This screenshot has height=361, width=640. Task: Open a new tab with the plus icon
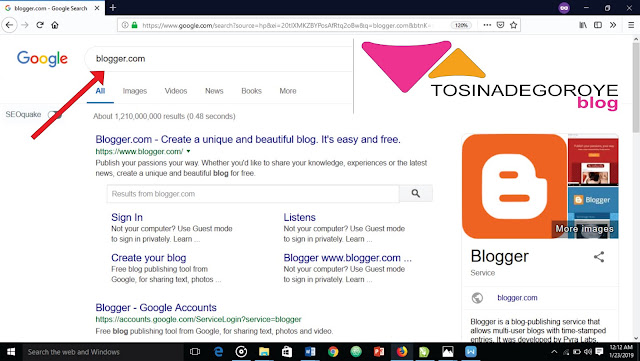tap(113, 7)
